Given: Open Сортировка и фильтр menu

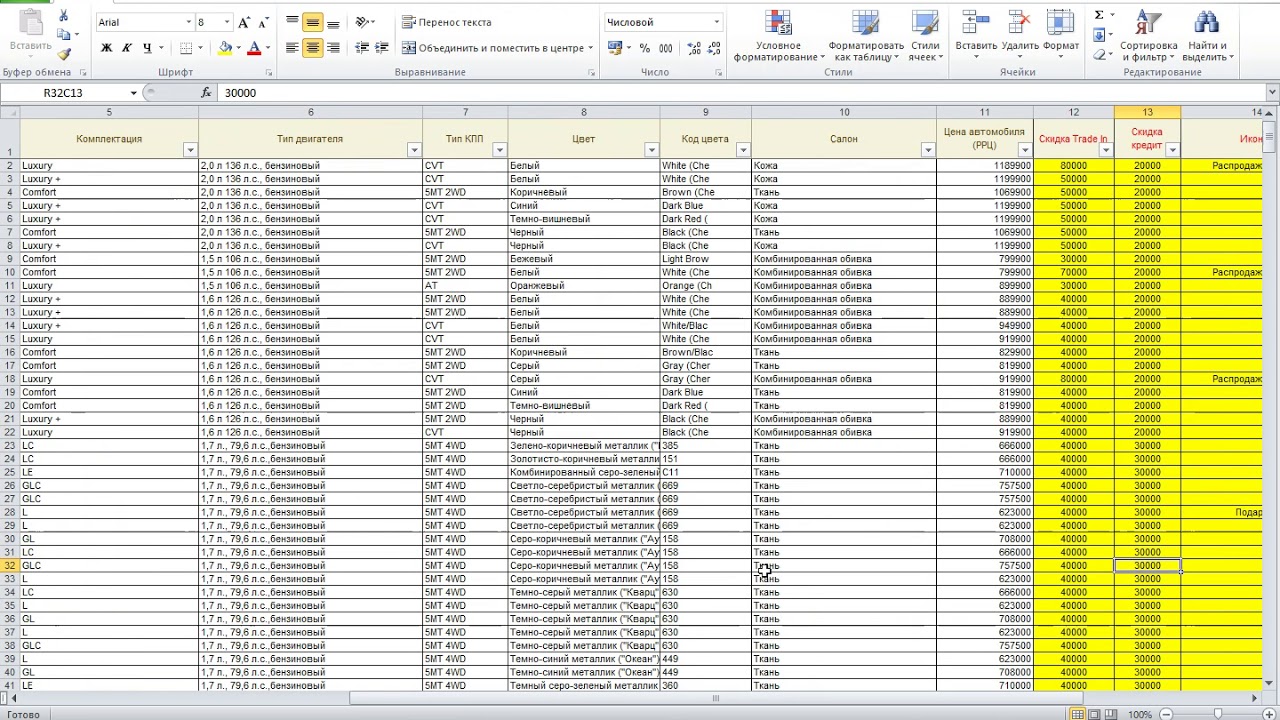Looking at the screenshot, I should tap(1149, 36).
